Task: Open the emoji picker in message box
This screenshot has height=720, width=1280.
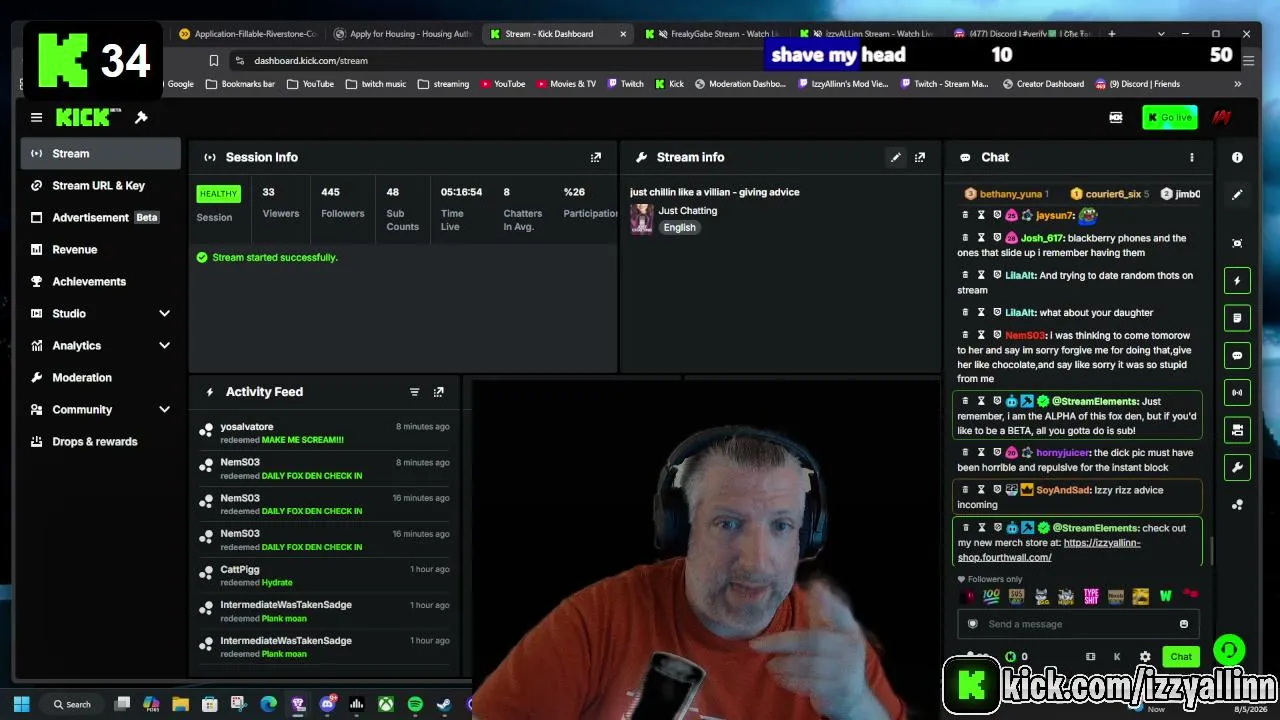Action: click(1184, 624)
